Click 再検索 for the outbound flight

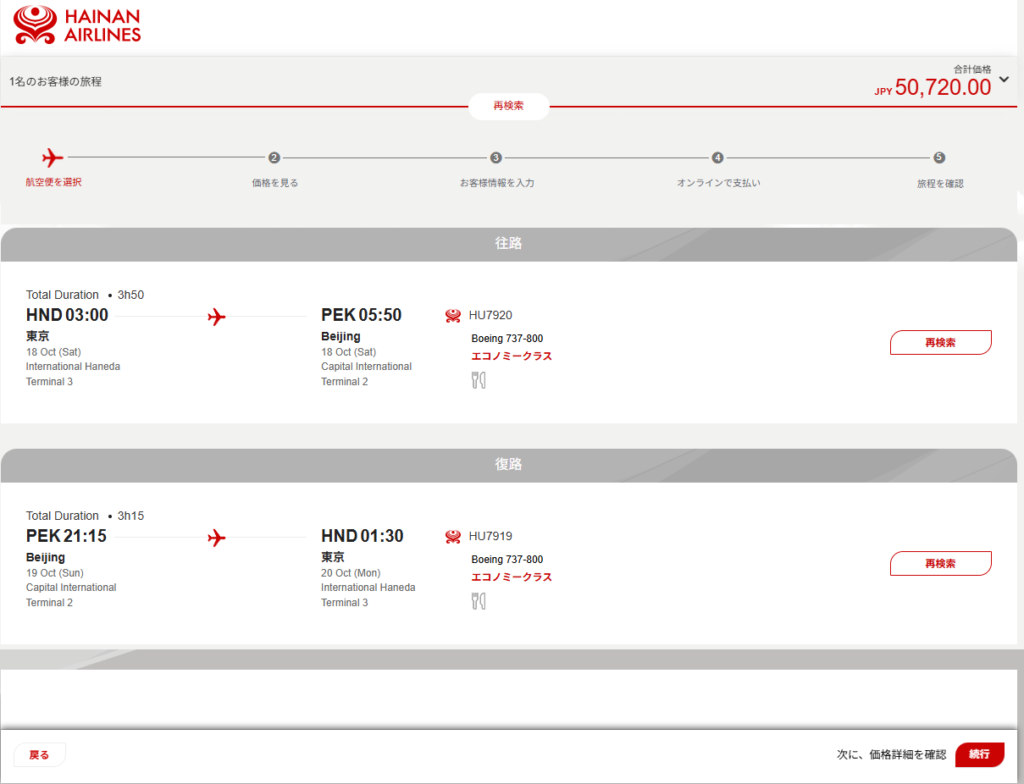pos(940,343)
